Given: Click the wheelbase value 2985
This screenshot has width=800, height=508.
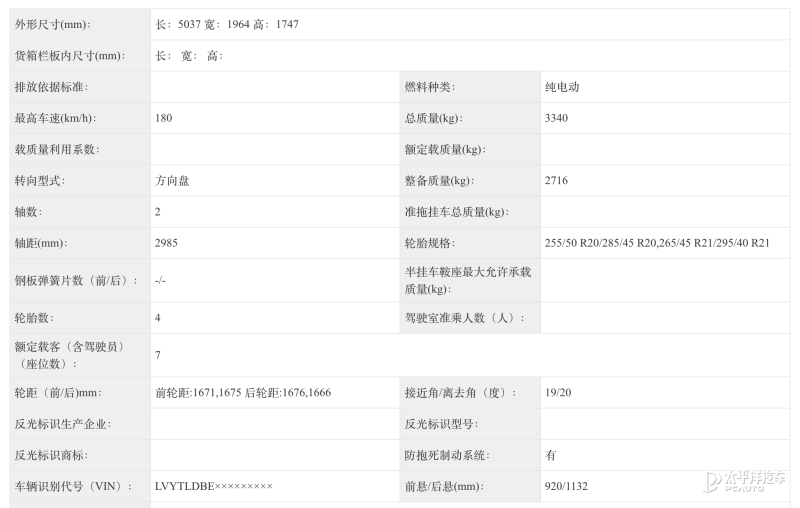Looking at the screenshot, I should (167, 243).
